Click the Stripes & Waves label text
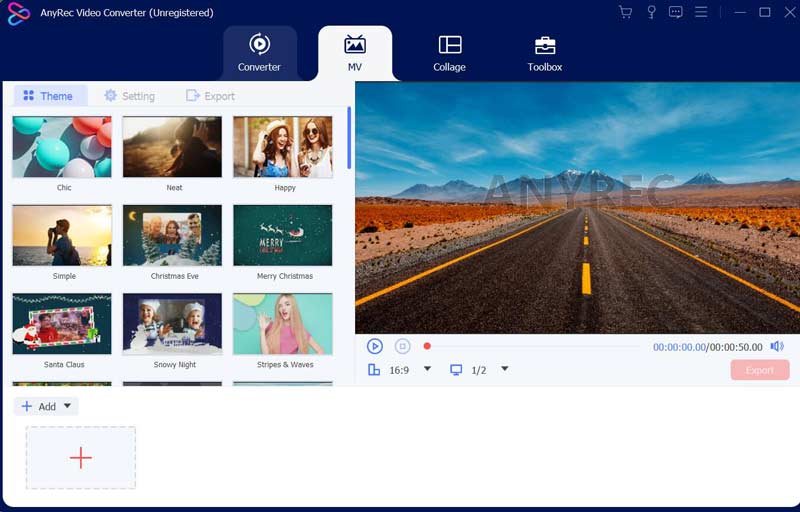The height and width of the screenshot is (512, 800). 285,365
